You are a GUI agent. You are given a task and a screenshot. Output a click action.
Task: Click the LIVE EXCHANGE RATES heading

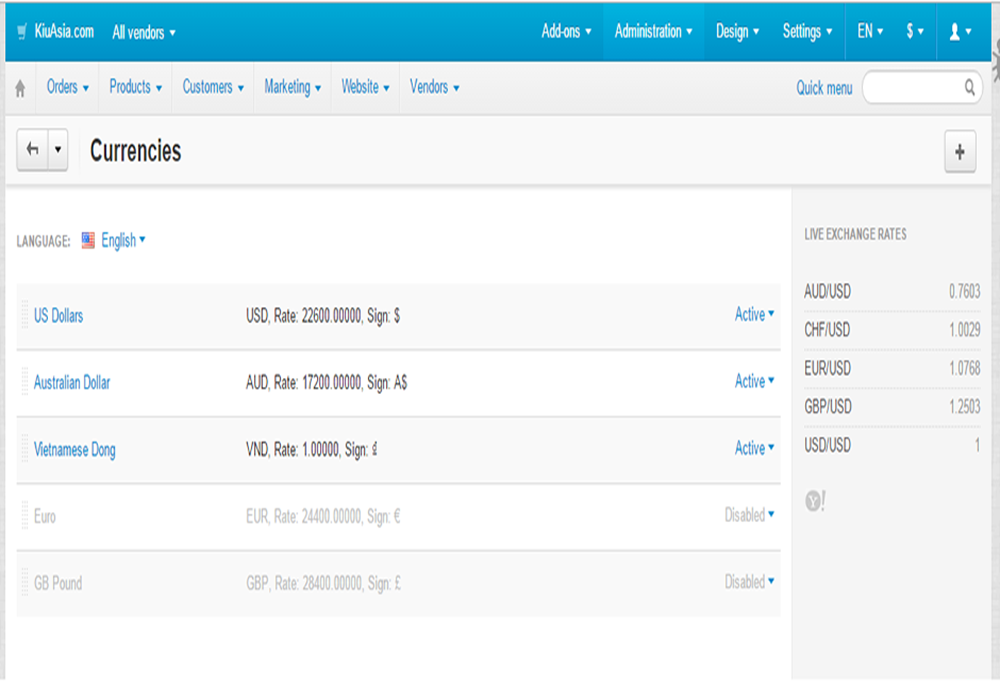pyautogui.click(x=855, y=234)
